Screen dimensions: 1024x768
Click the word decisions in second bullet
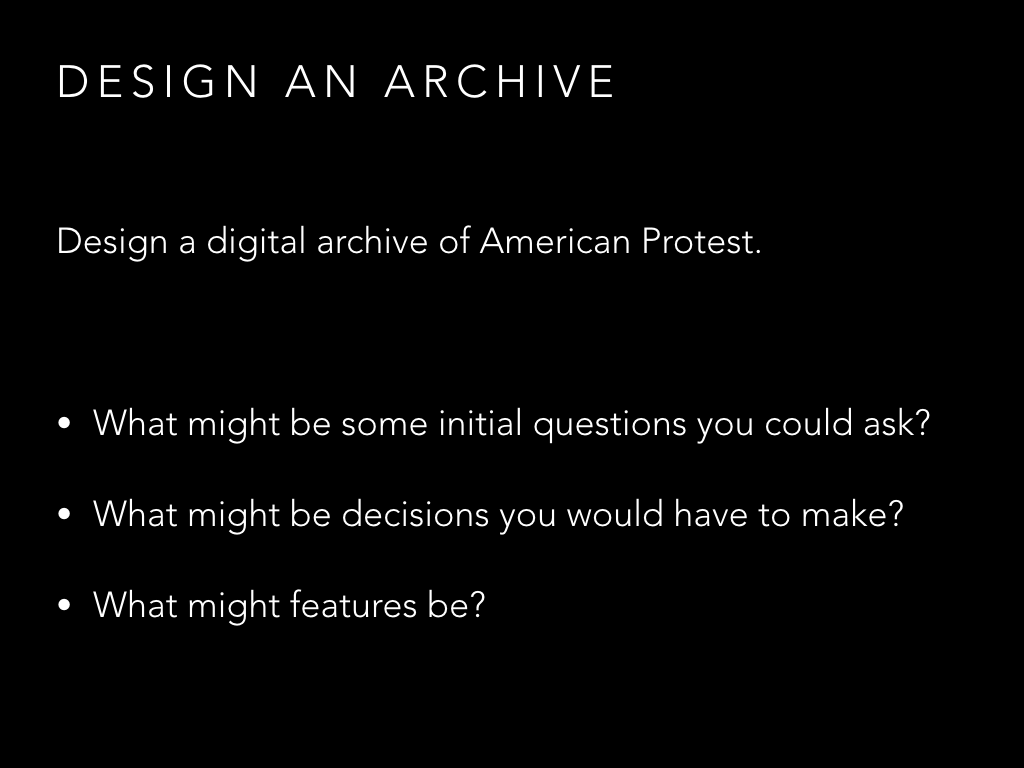click(415, 515)
